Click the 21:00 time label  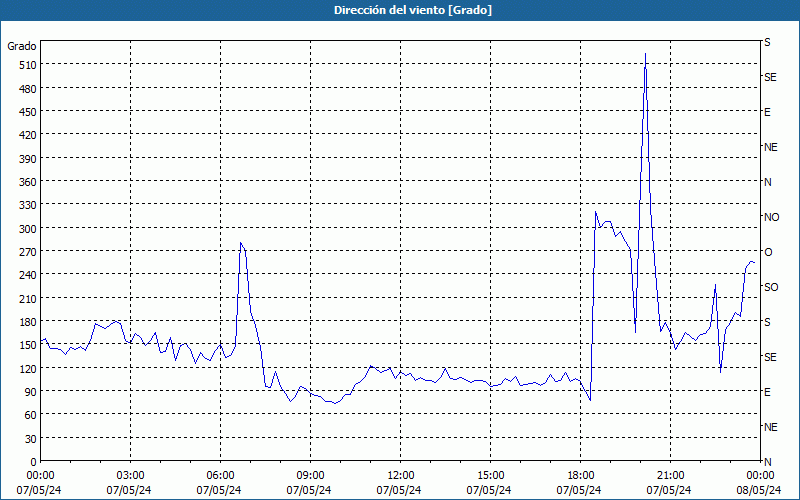pyautogui.click(x=670, y=476)
